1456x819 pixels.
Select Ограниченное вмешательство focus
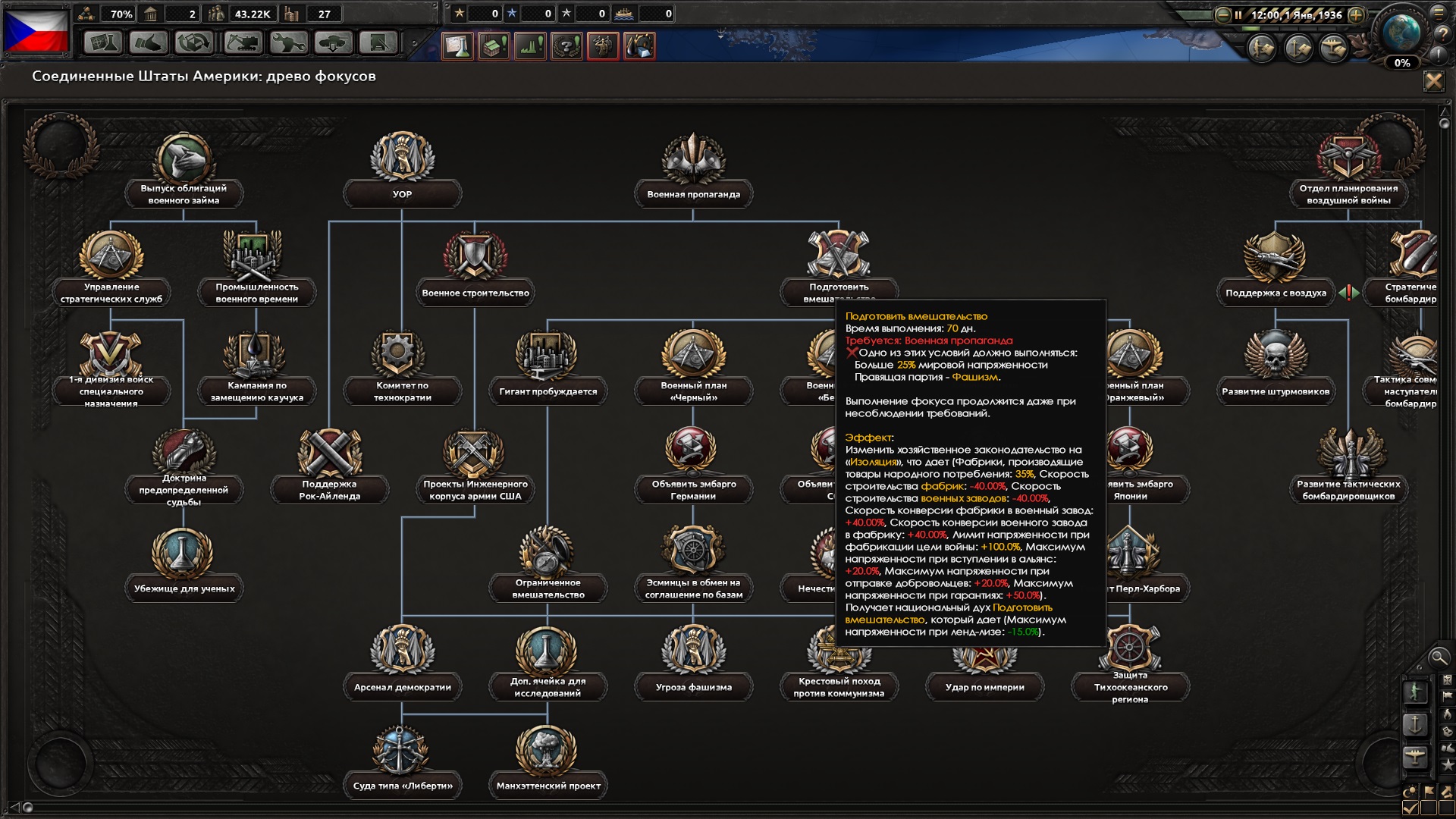[548, 564]
